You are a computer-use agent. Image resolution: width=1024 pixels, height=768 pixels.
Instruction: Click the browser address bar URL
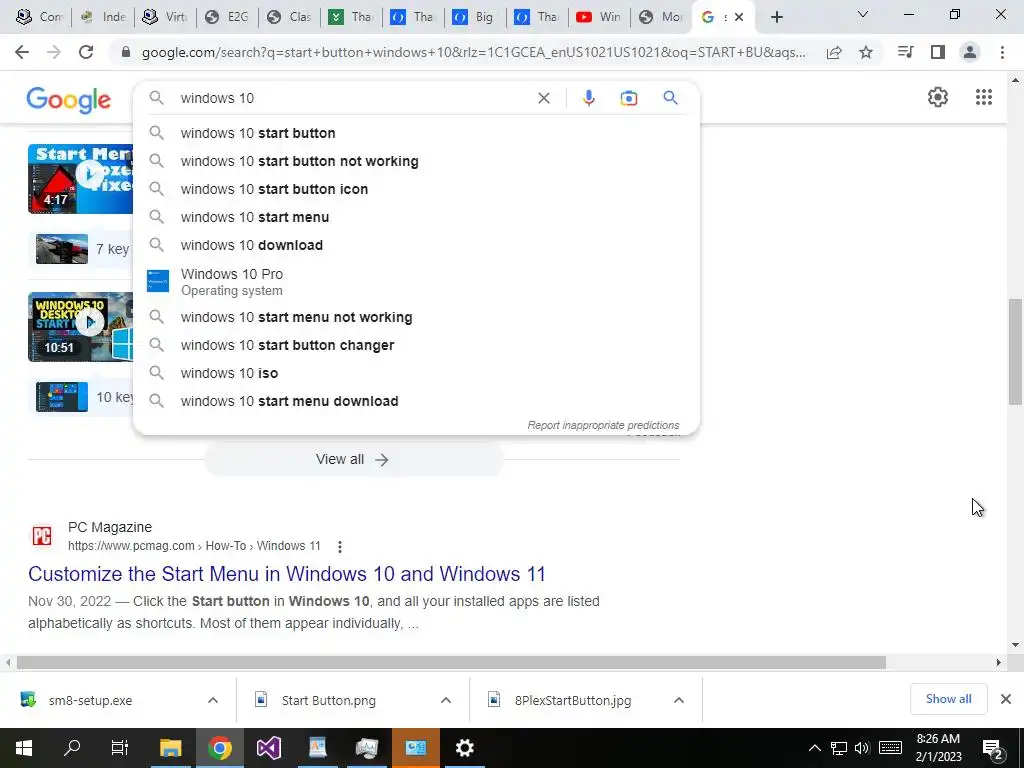(x=473, y=52)
